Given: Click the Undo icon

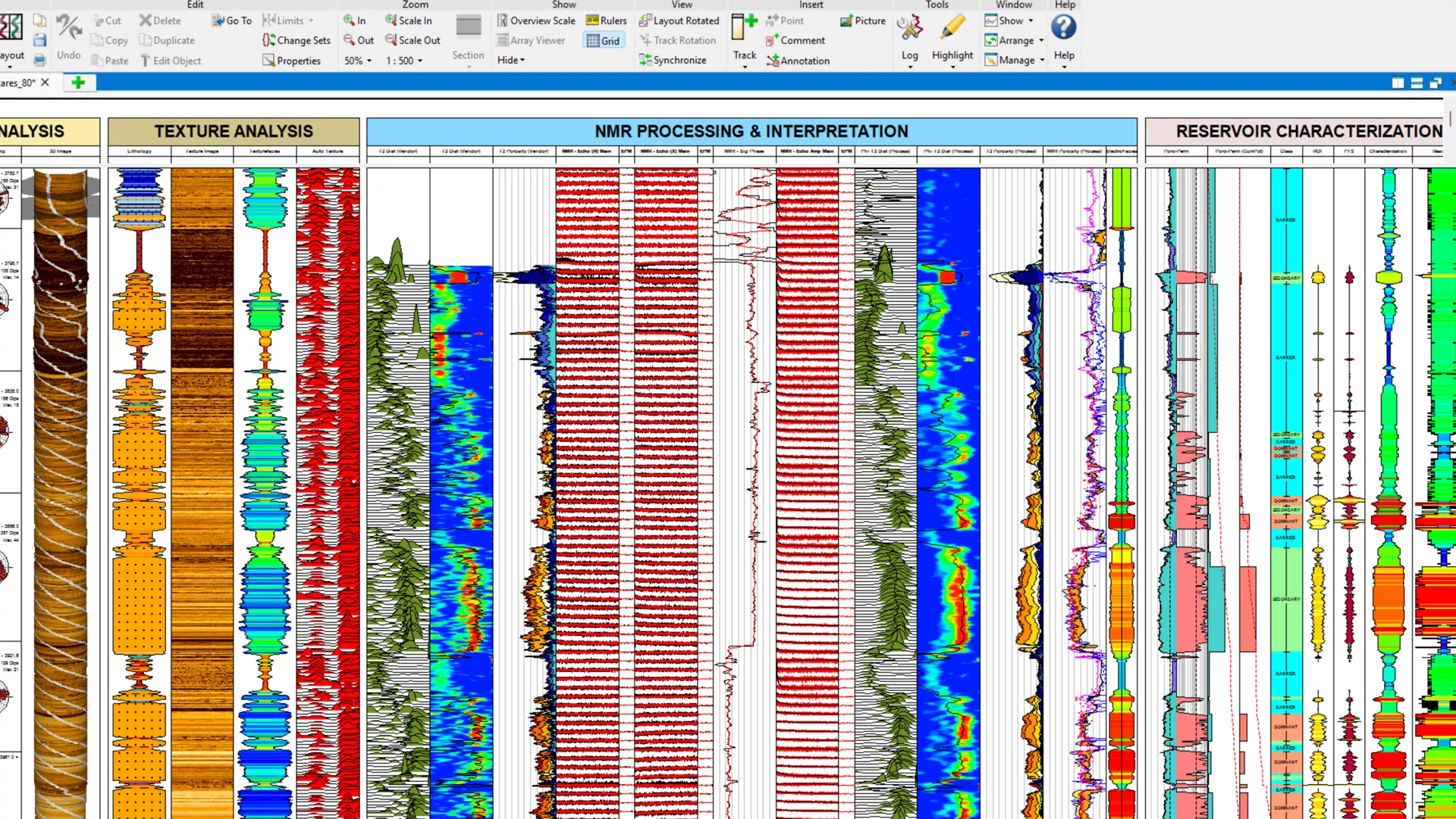Looking at the screenshot, I should tap(69, 36).
